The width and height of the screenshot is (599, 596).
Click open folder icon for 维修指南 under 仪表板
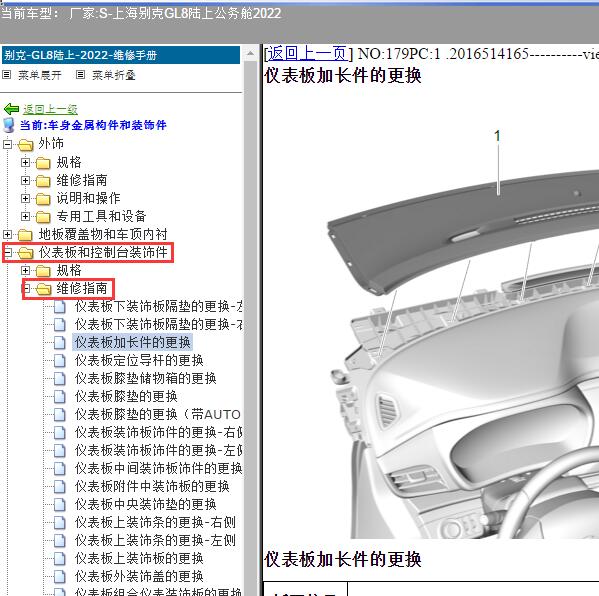point(43,289)
